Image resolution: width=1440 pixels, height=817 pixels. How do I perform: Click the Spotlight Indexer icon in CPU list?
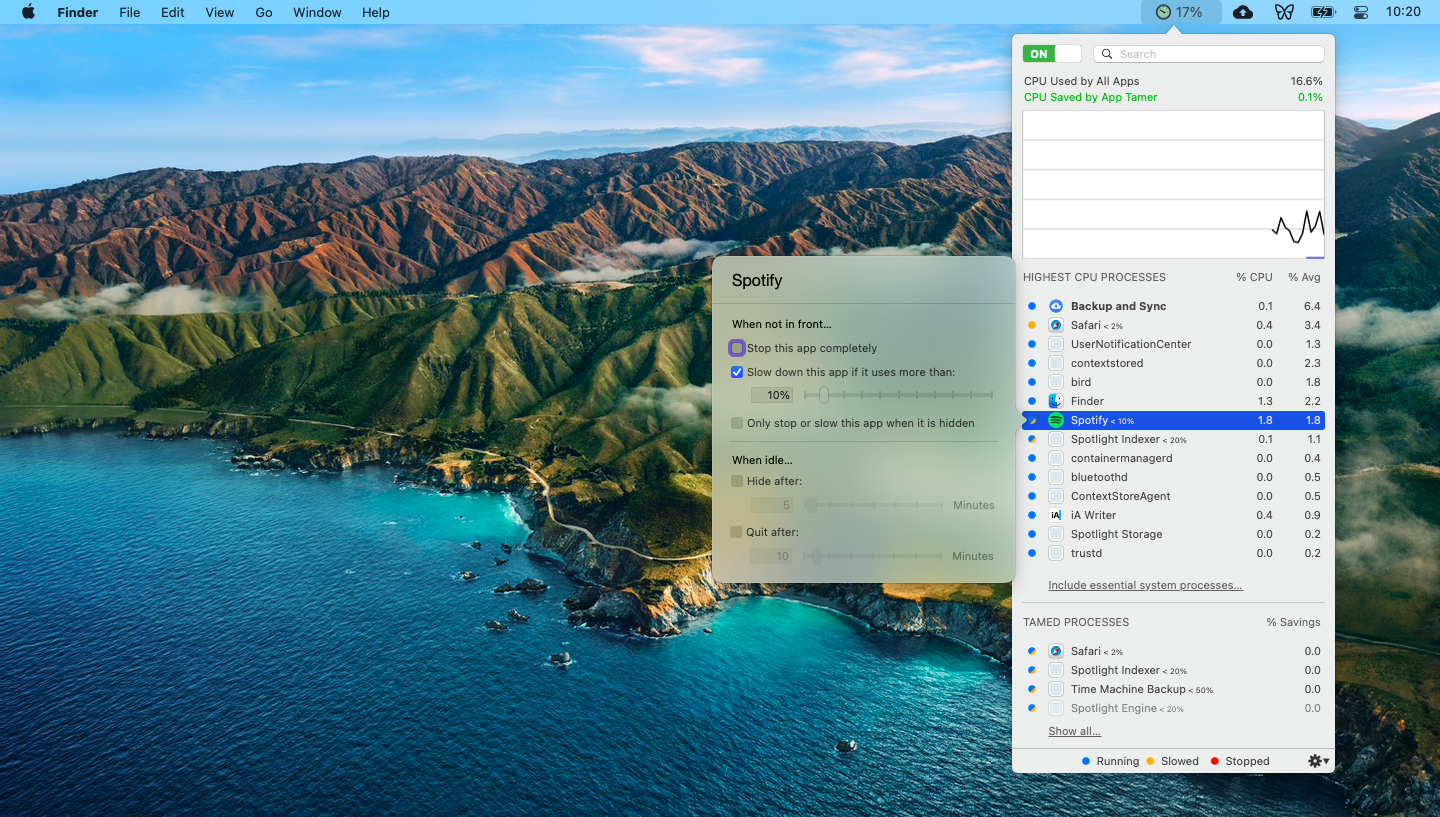[x=1056, y=439]
